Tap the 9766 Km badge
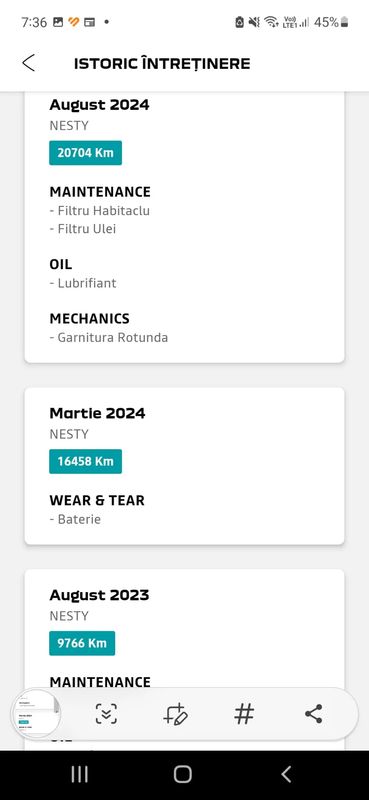This screenshot has height=800, width=369. pos(82,643)
